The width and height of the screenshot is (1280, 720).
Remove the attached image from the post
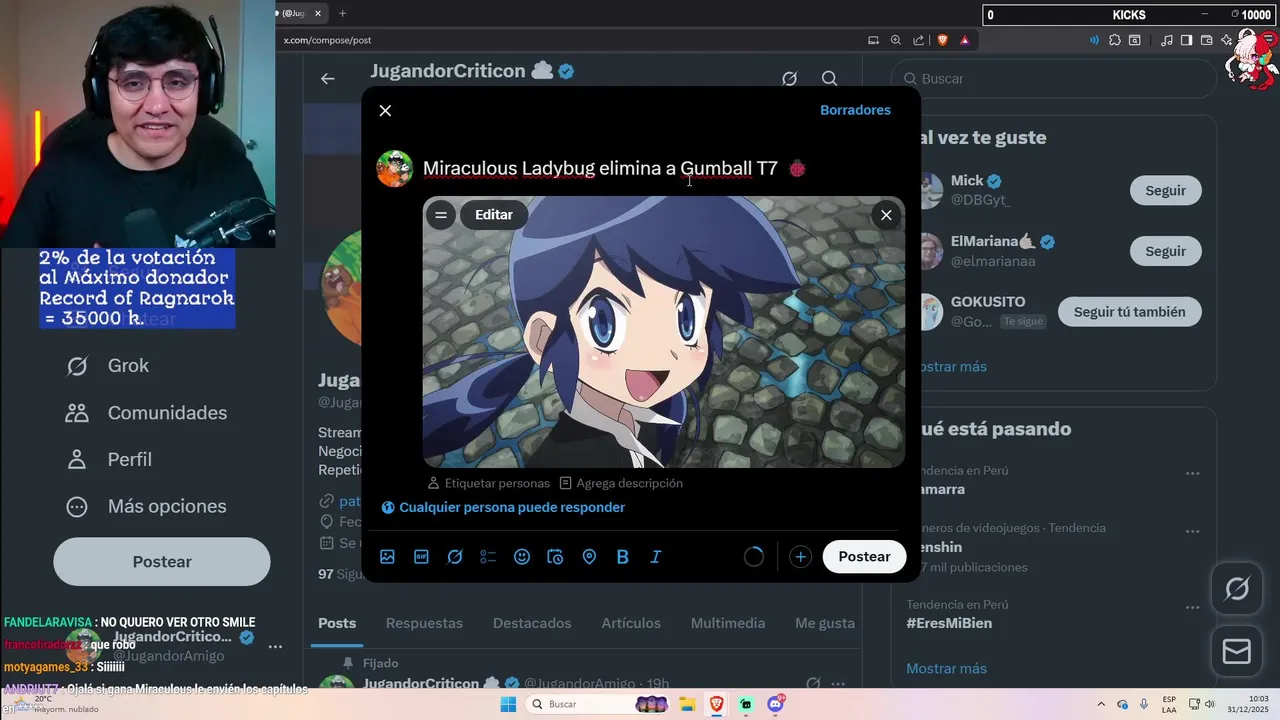tap(886, 215)
